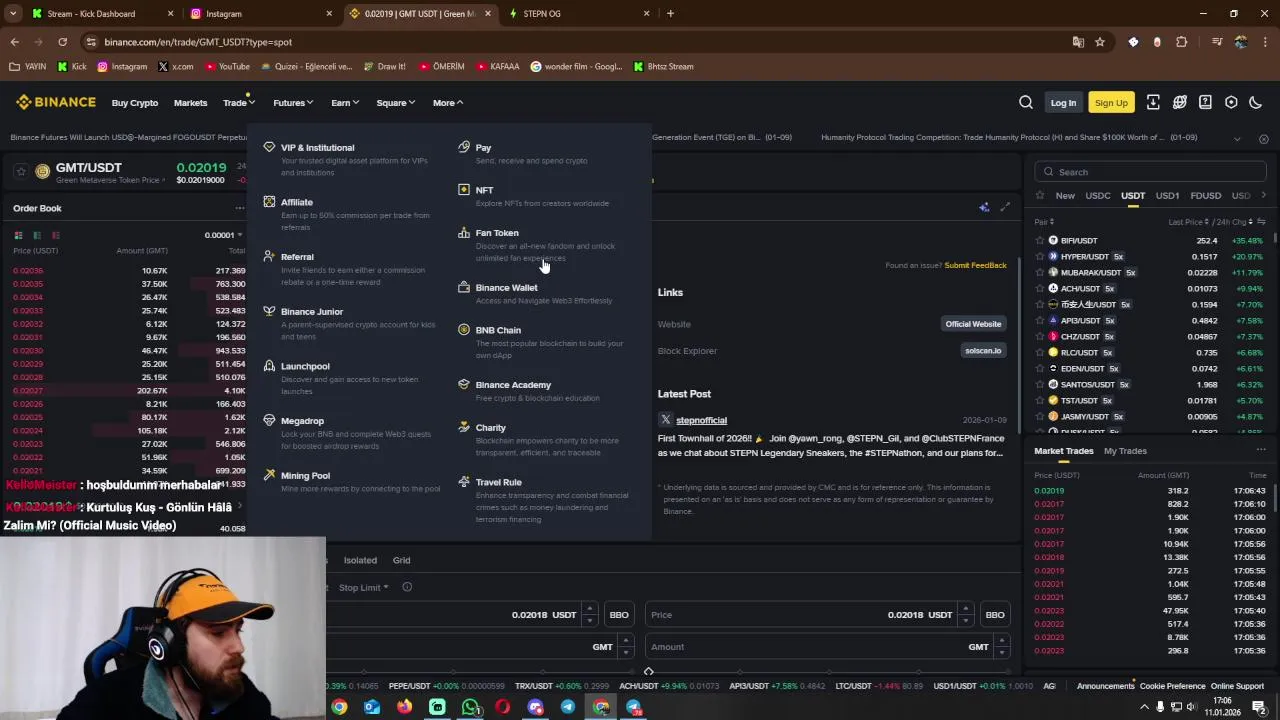This screenshot has width=1280, height=720.
Task: Click the sell Amount input field
Action: 827,647
